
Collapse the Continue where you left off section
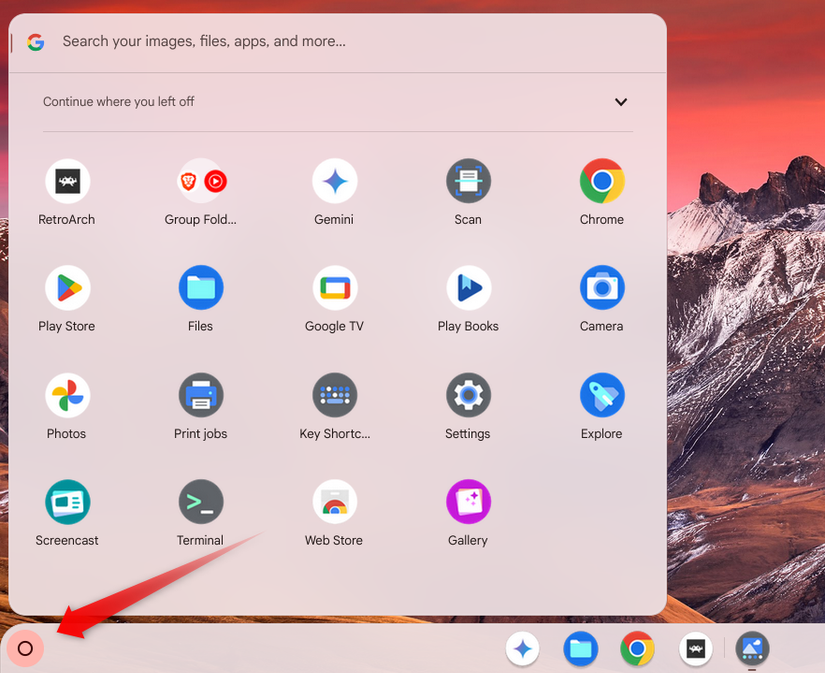click(620, 102)
